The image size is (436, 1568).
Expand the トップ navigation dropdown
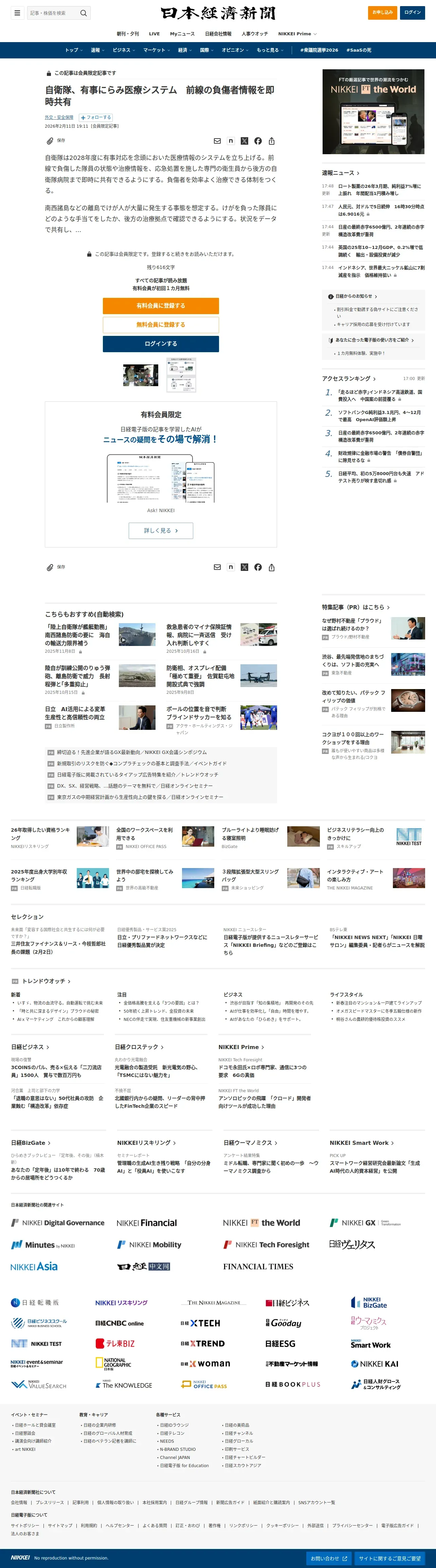74,50
